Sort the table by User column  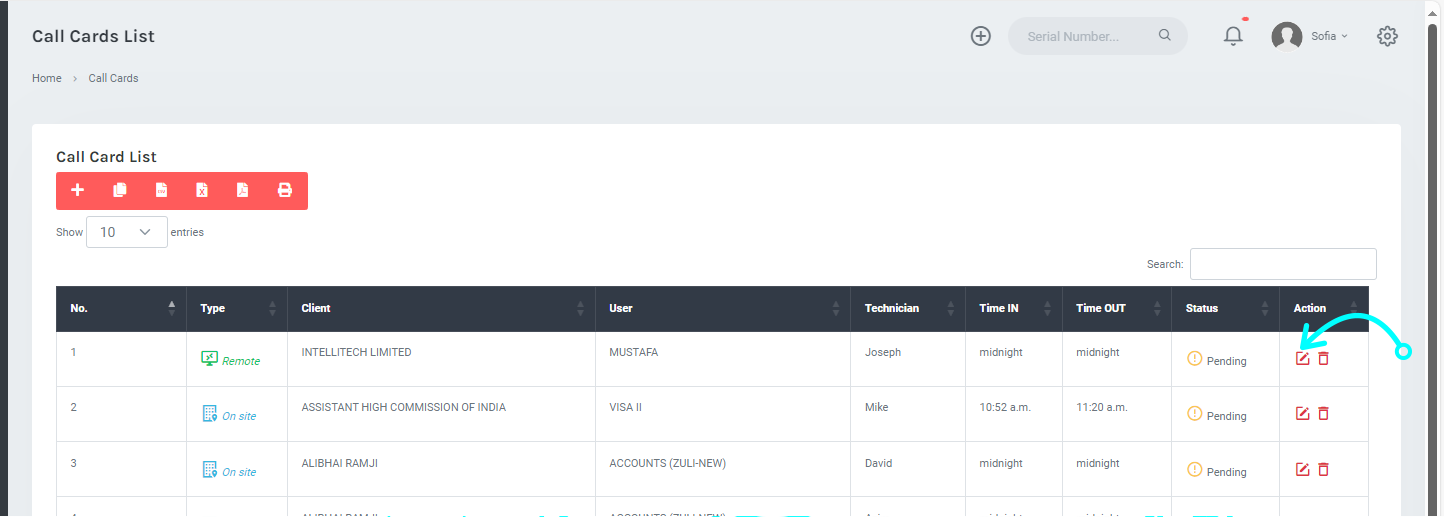pyautogui.click(x=723, y=309)
